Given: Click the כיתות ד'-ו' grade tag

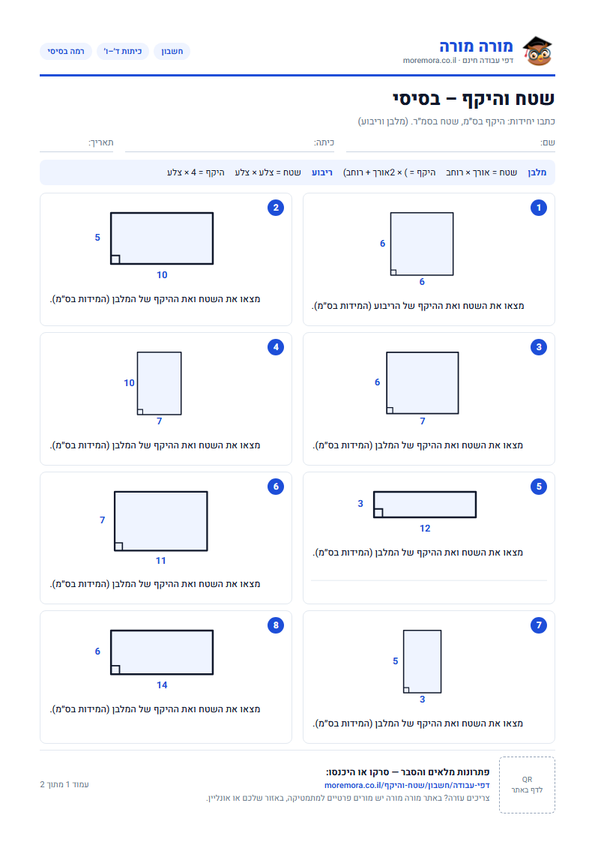Looking at the screenshot, I should click(122, 51).
